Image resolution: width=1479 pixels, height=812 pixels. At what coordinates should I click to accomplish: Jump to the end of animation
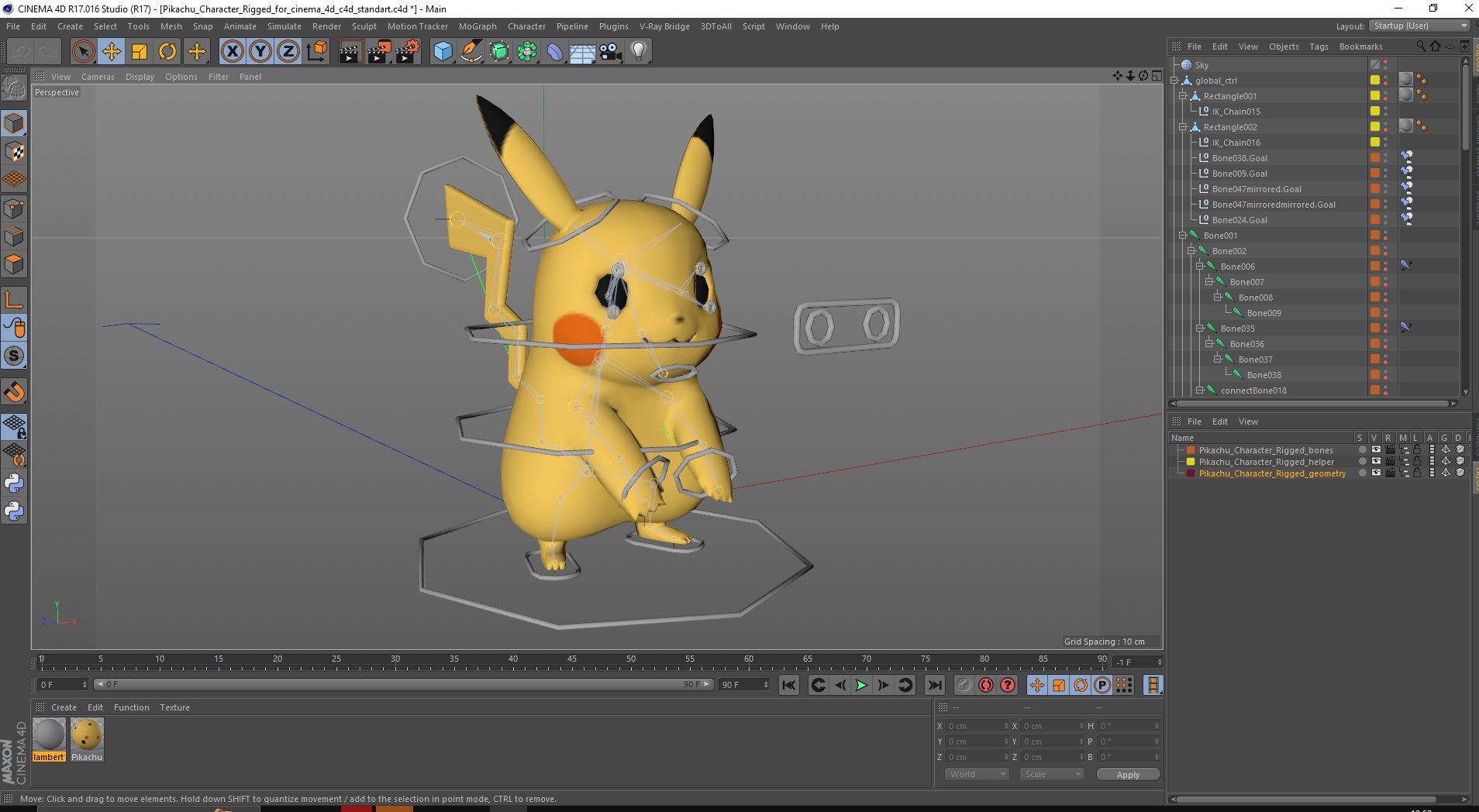point(935,685)
